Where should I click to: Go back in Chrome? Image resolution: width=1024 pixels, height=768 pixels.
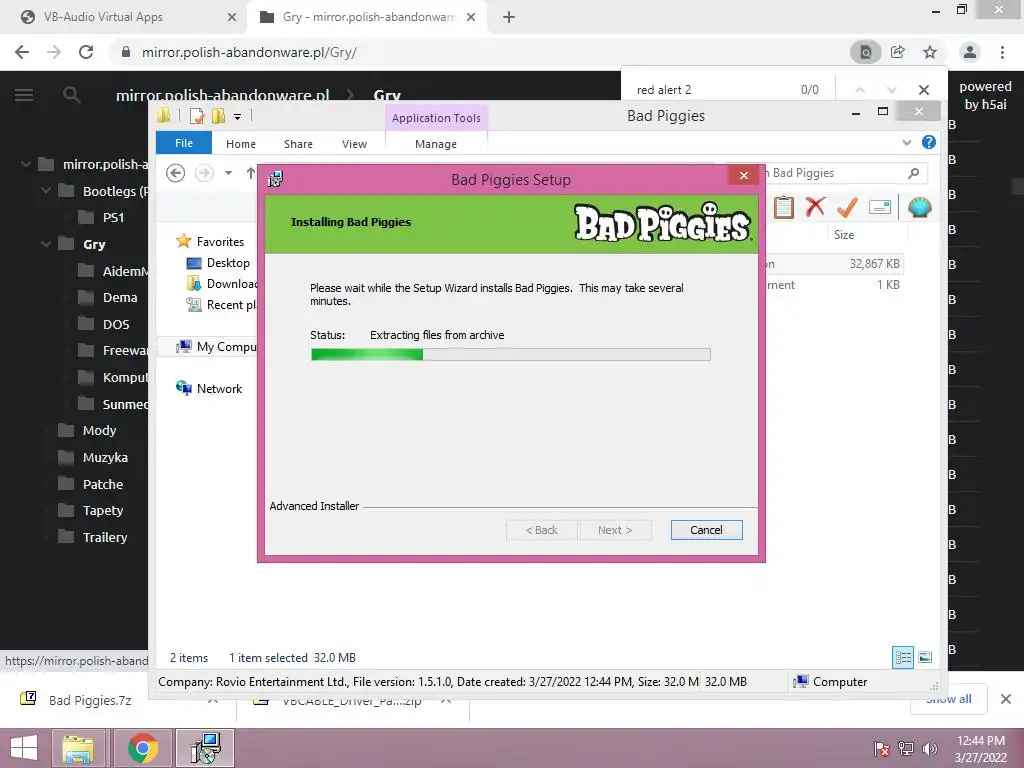[x=22, y=52]
